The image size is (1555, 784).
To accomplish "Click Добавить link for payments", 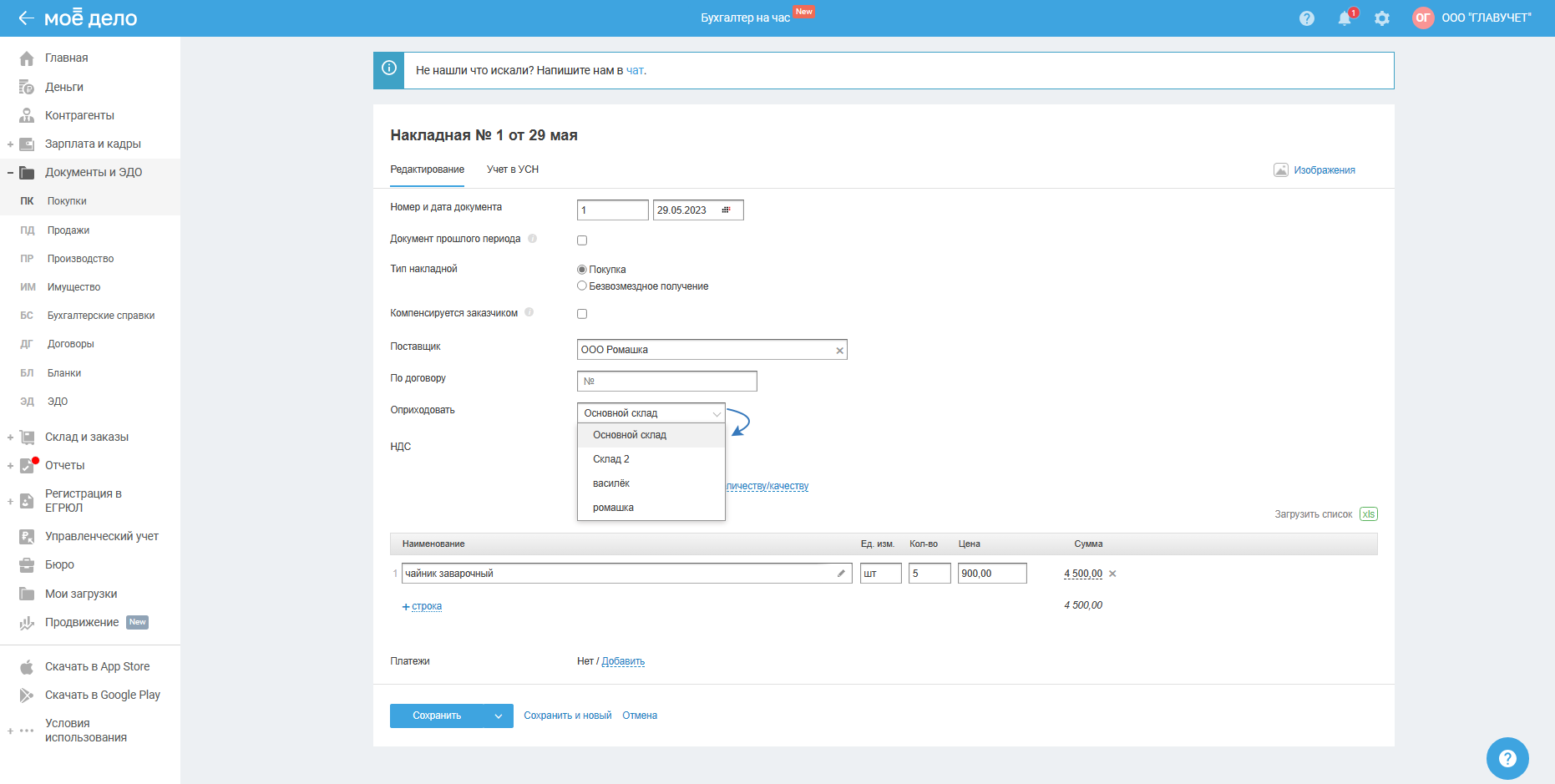I will [x=623, y=661].
